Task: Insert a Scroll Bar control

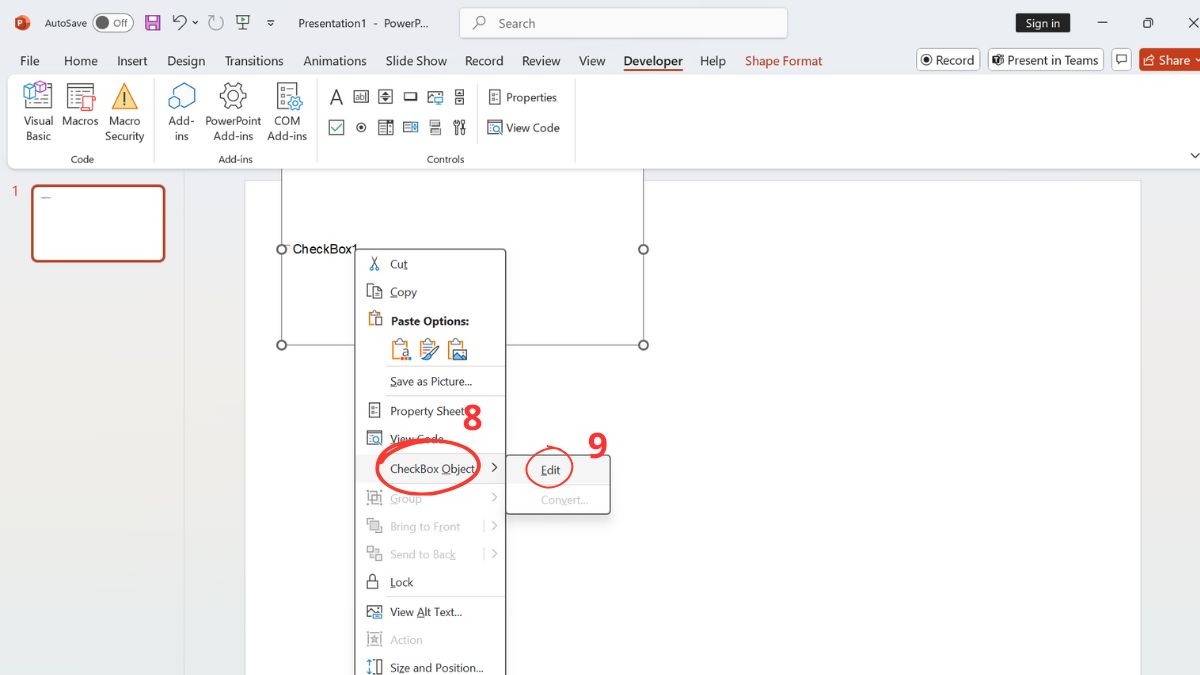Action: pos(459,96)
